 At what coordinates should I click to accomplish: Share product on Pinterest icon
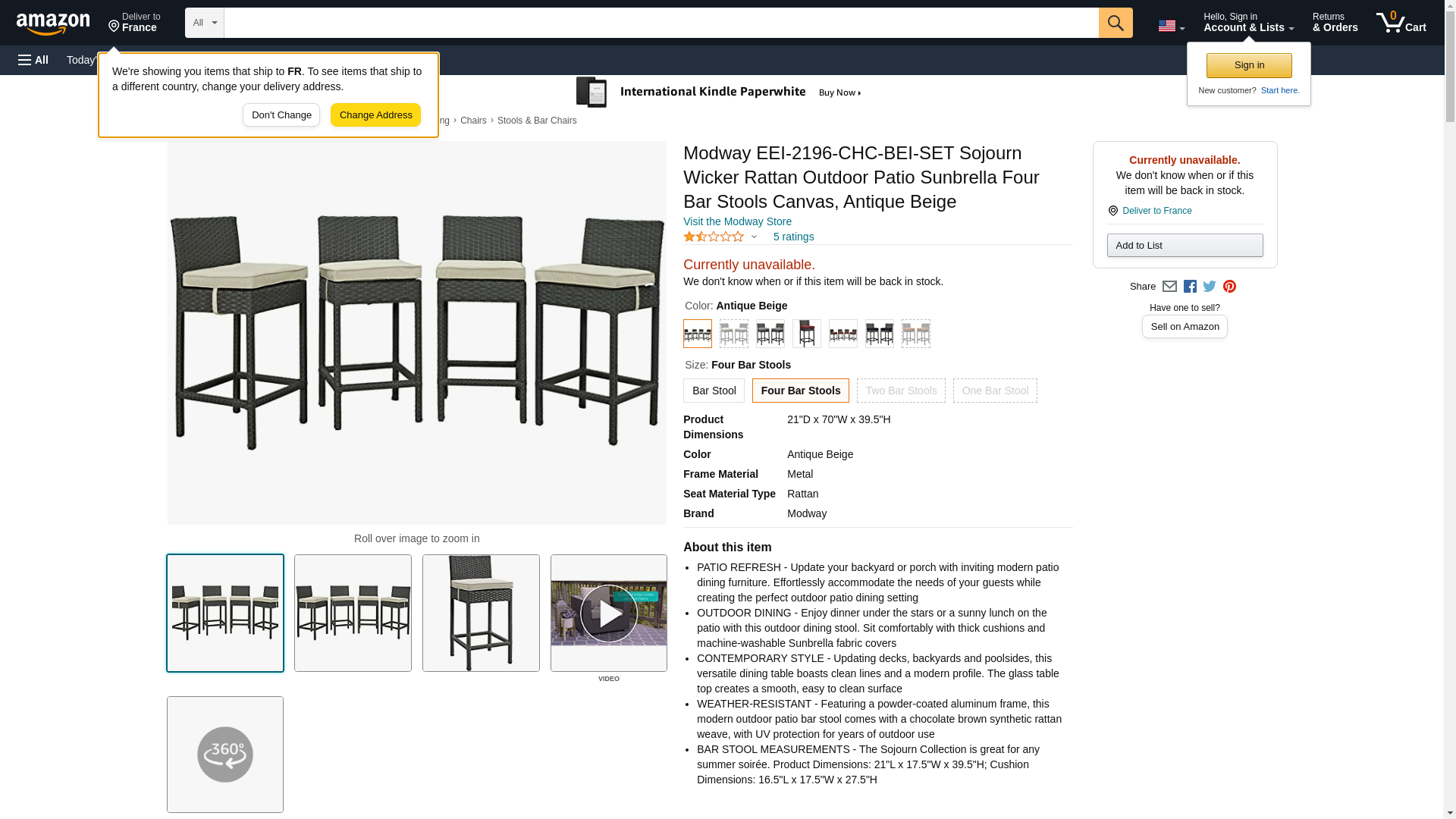point(1229,287)
